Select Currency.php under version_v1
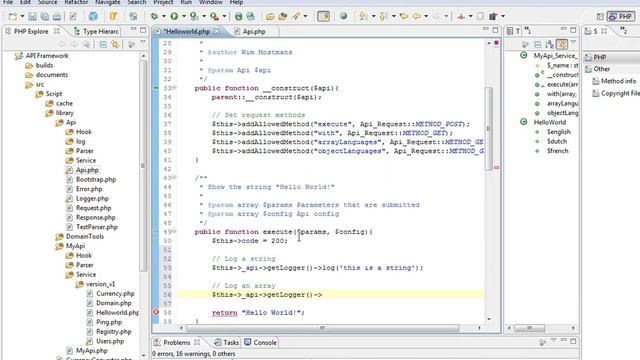 [x=115, y=293]
